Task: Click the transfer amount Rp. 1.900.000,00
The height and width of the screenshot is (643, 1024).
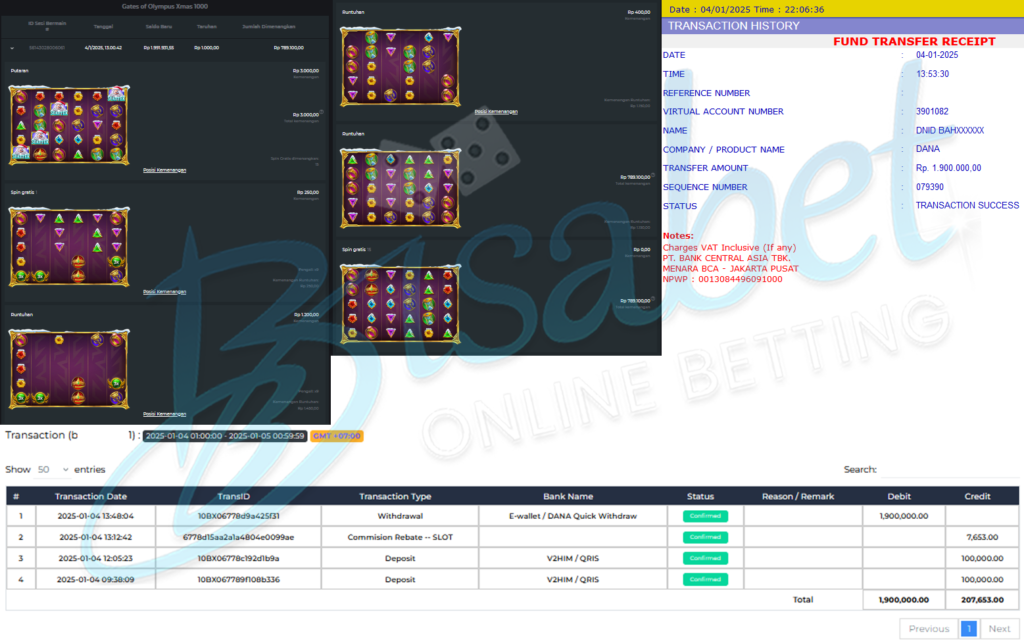Action: tap(948, 168)
